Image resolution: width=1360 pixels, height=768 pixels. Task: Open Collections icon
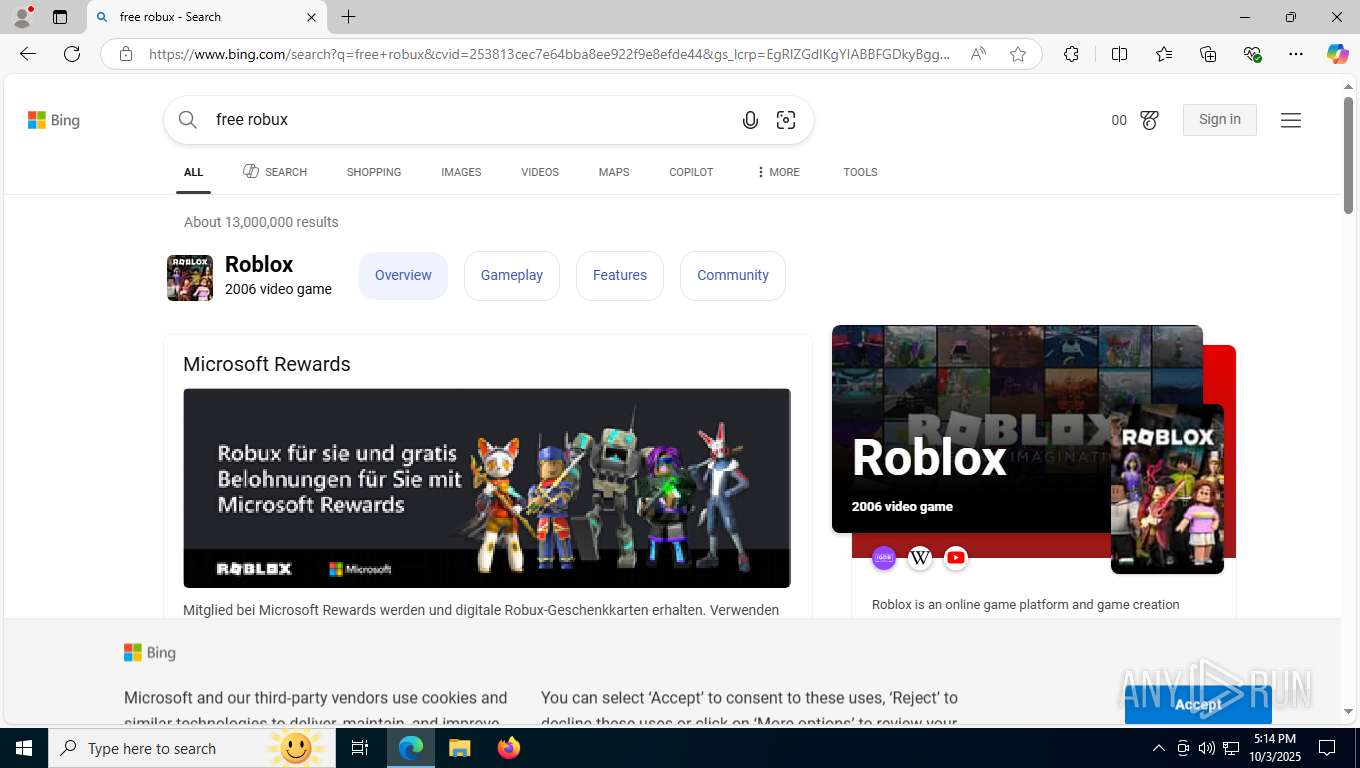1208,54
